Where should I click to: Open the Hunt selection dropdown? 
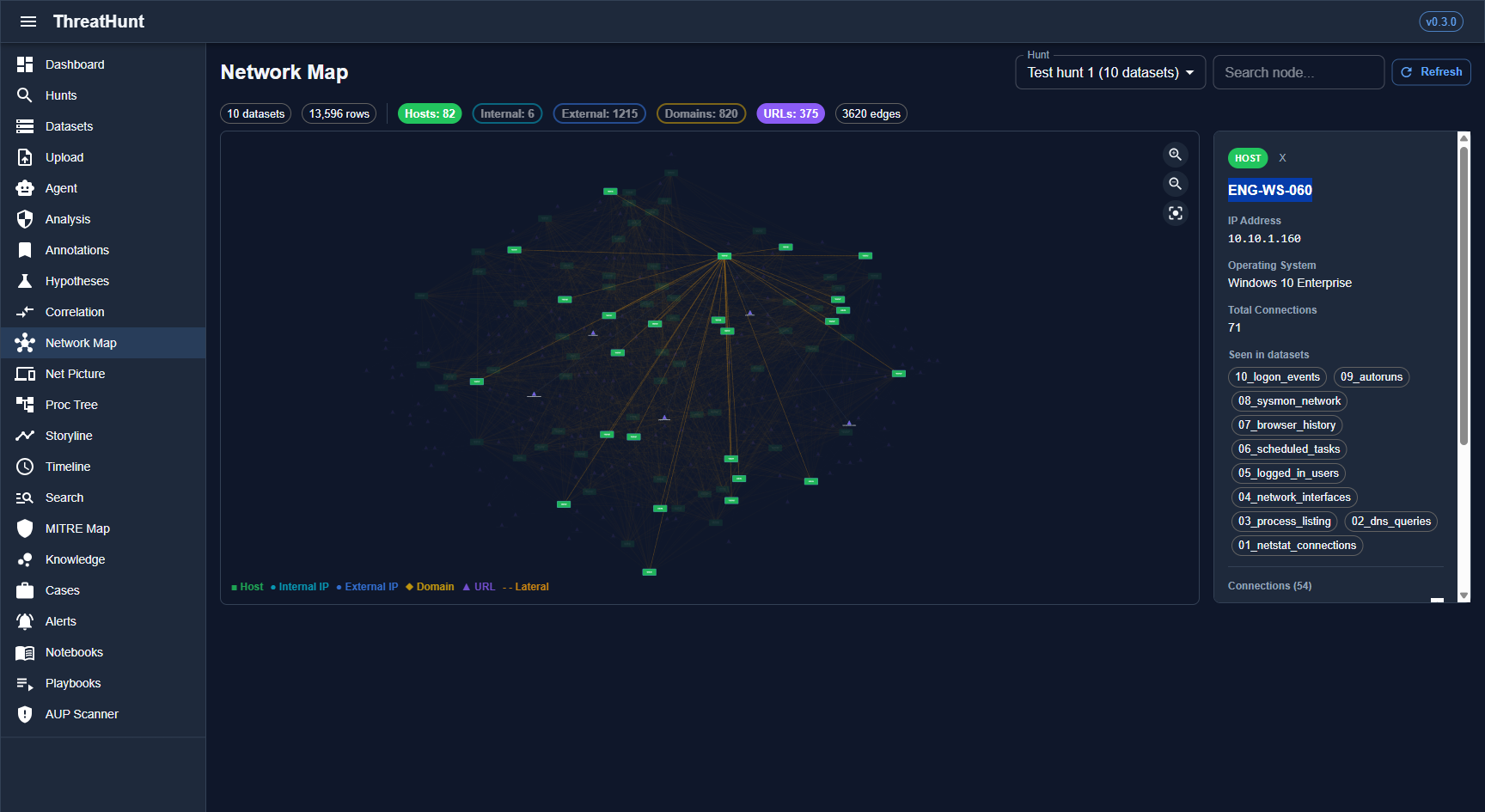[1109, 73]
